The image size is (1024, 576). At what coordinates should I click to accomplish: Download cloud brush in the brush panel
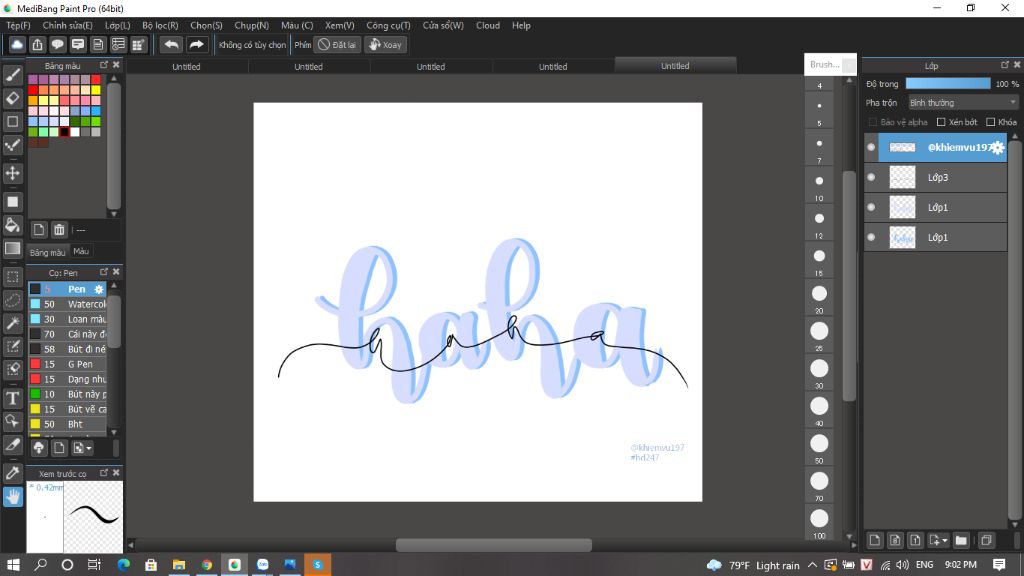click(39, 448)
